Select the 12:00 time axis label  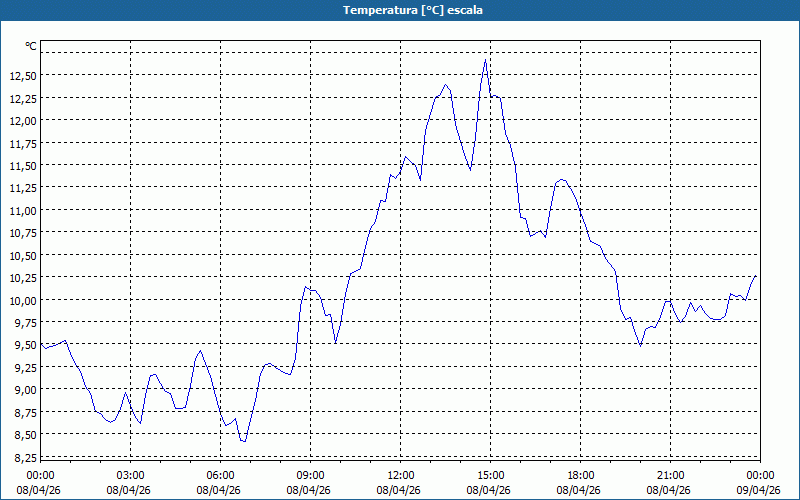[400, 475]
